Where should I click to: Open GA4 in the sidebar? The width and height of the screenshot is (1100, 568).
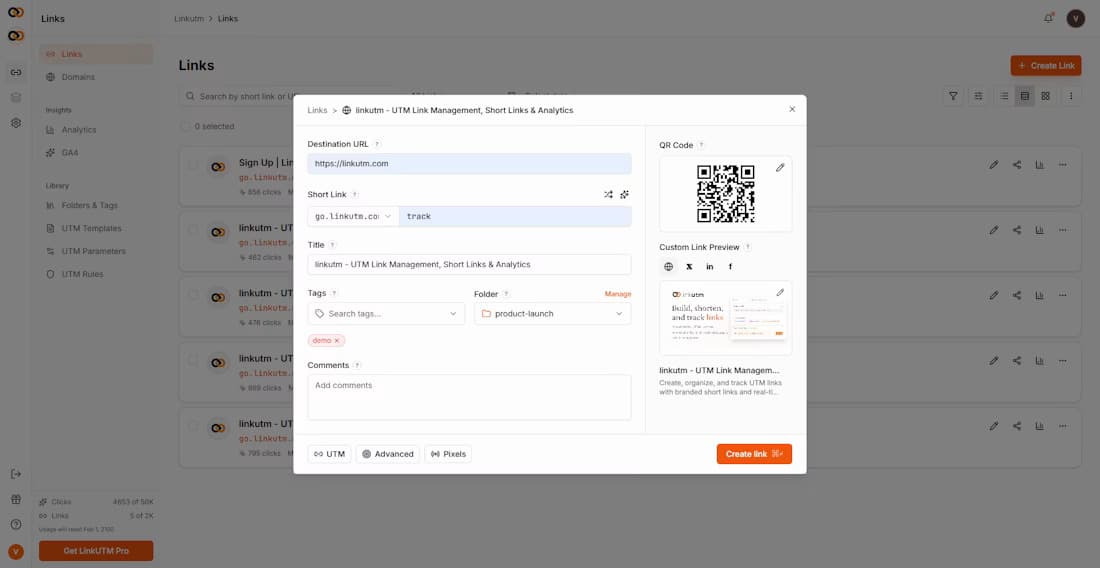[96, 152]
